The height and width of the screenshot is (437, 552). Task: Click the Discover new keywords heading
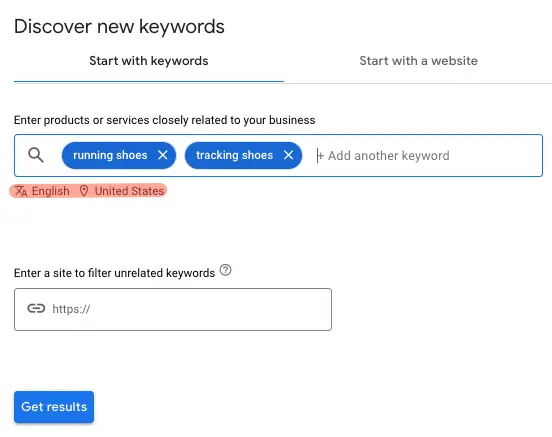119,27
